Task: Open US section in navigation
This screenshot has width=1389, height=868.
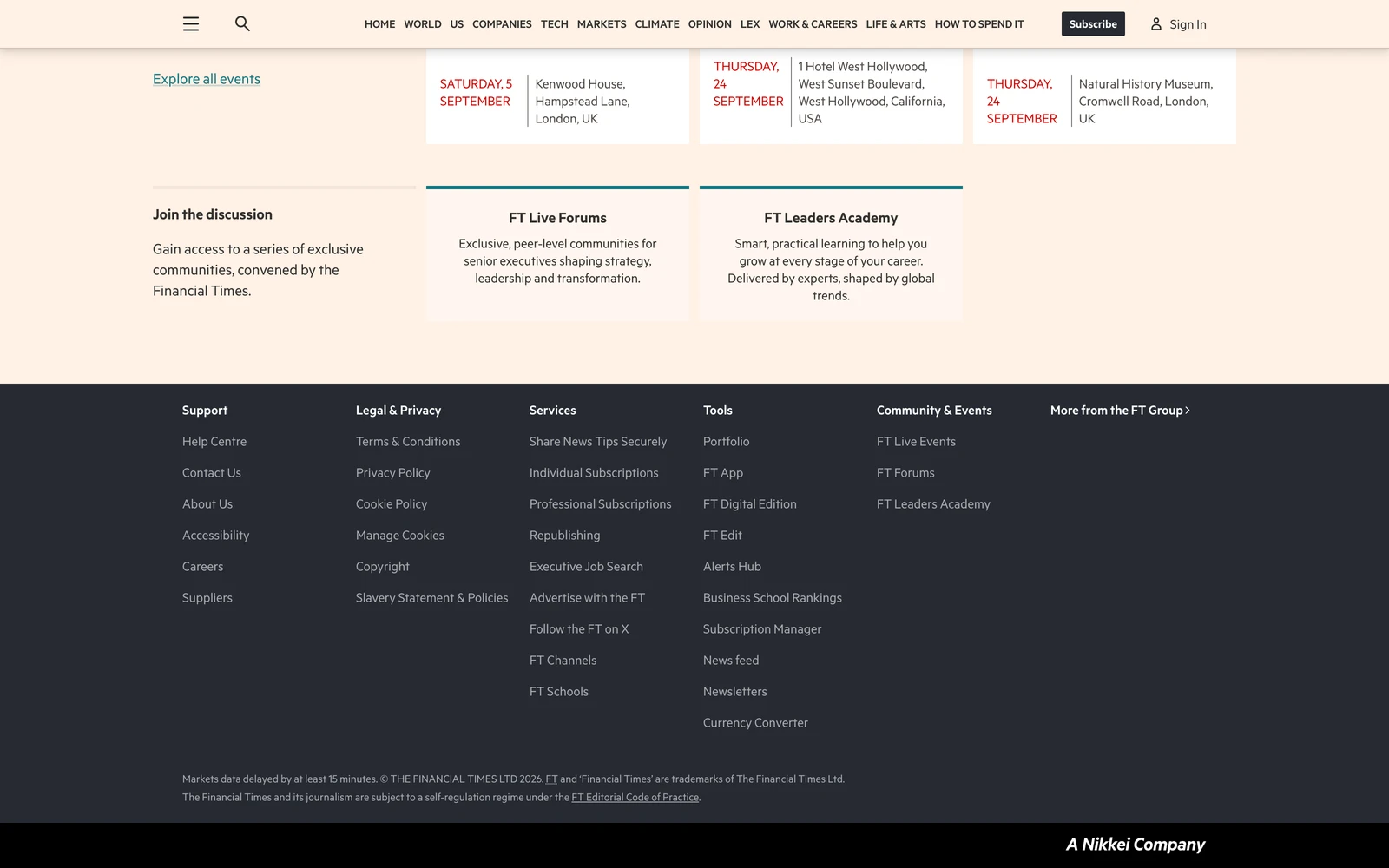Action: (457, 24)
